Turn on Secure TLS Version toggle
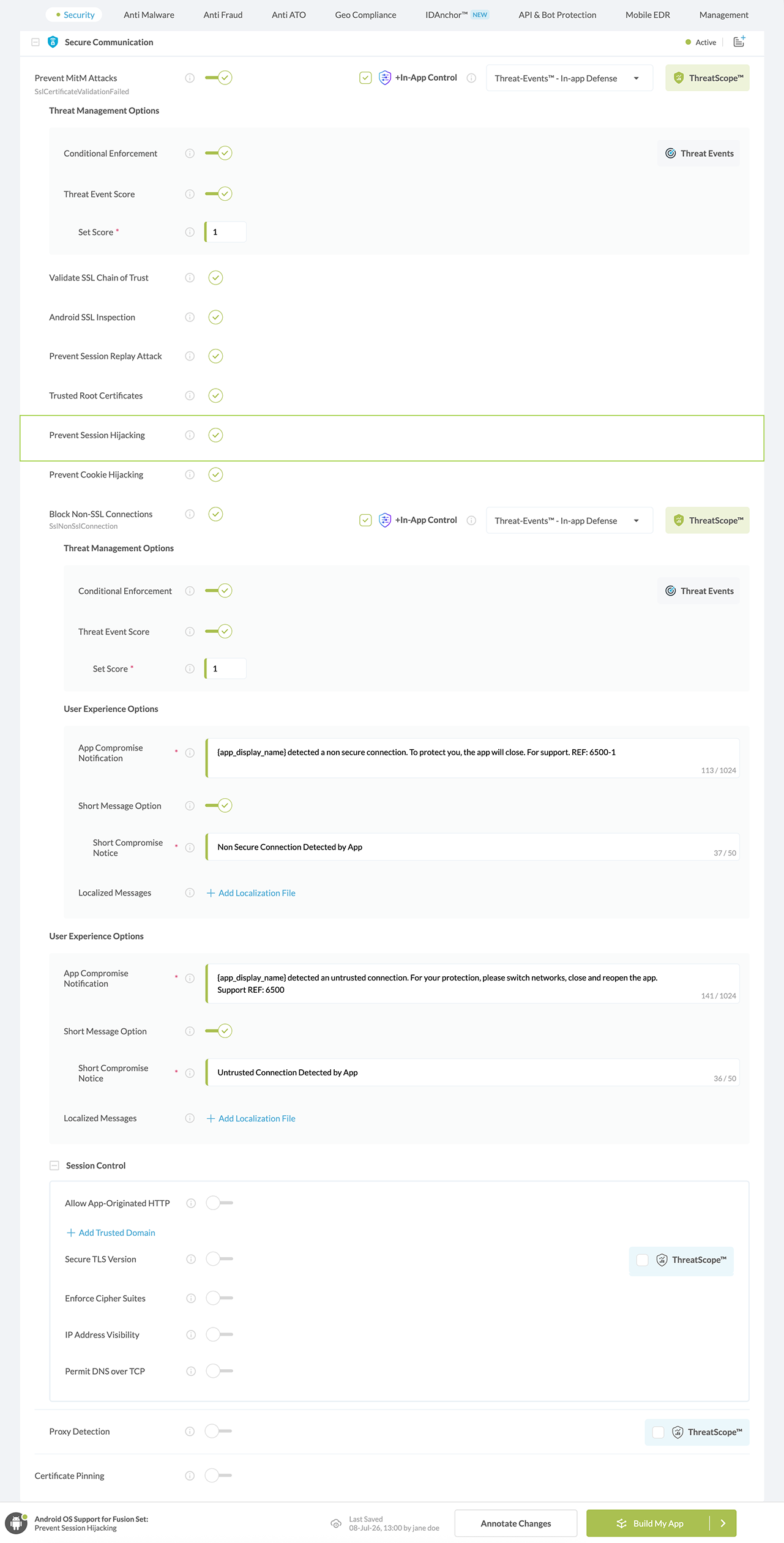Screen dimensions: 784x1543 (219, 1258)
